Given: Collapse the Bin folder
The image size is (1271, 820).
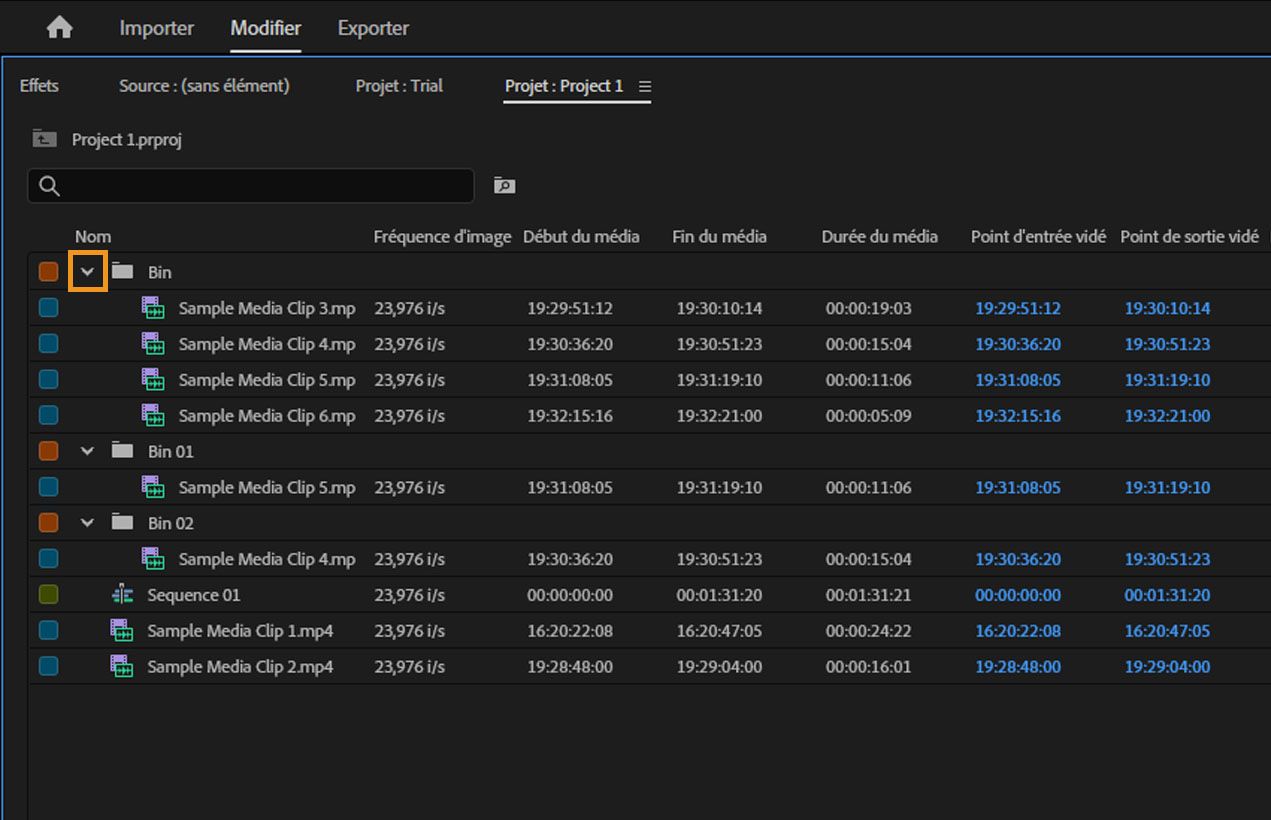Looking at the screenshot, I should 88,272.
